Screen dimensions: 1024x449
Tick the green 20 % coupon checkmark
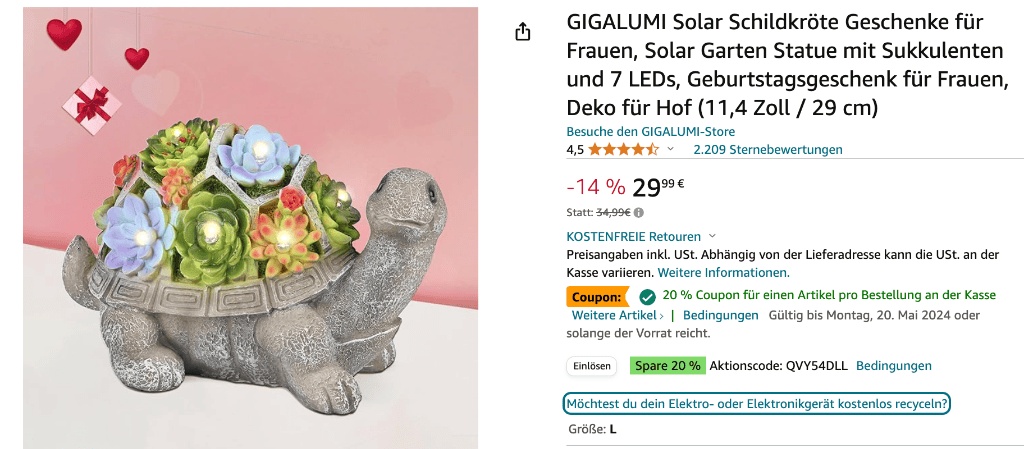[647, 296]
